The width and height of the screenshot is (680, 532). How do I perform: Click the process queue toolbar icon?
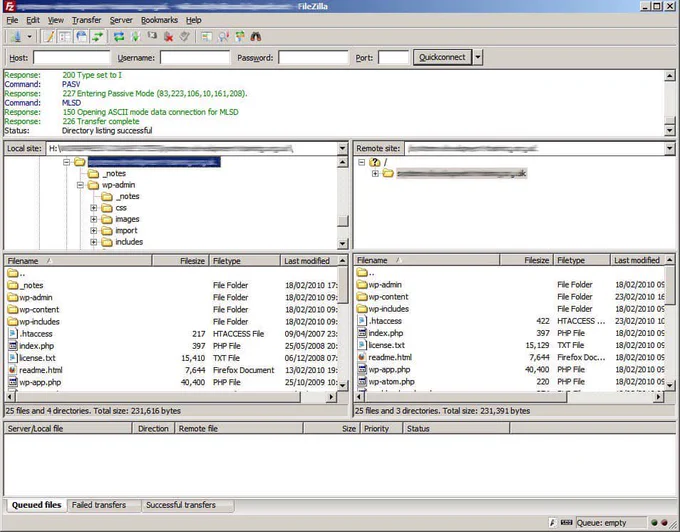coord(135,37)
